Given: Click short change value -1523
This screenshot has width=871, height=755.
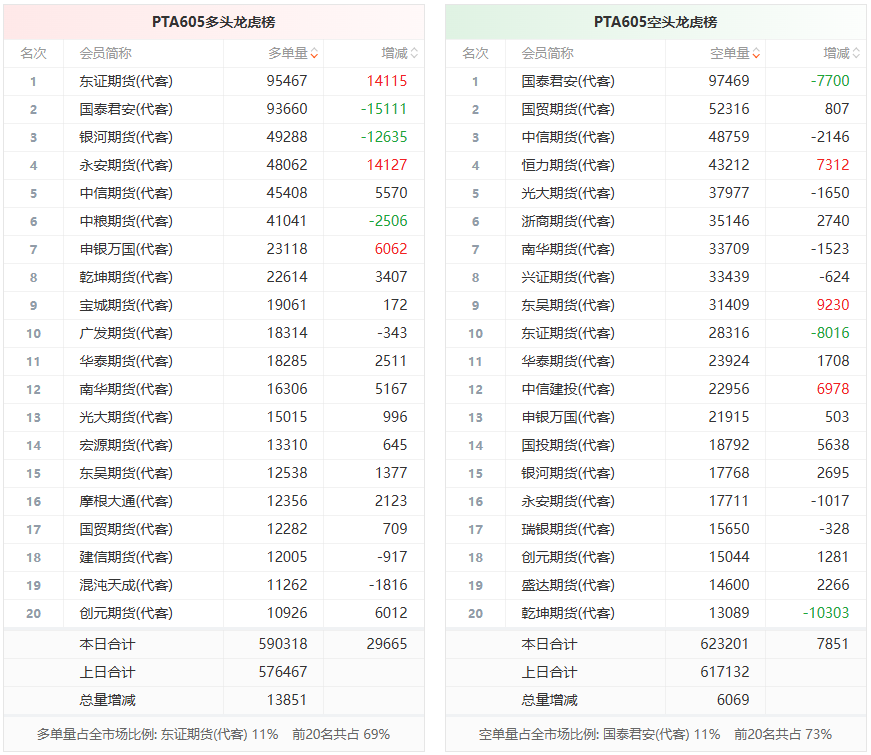Looking at the screenshot, I should pyautogui.click(x=830, y=249).
